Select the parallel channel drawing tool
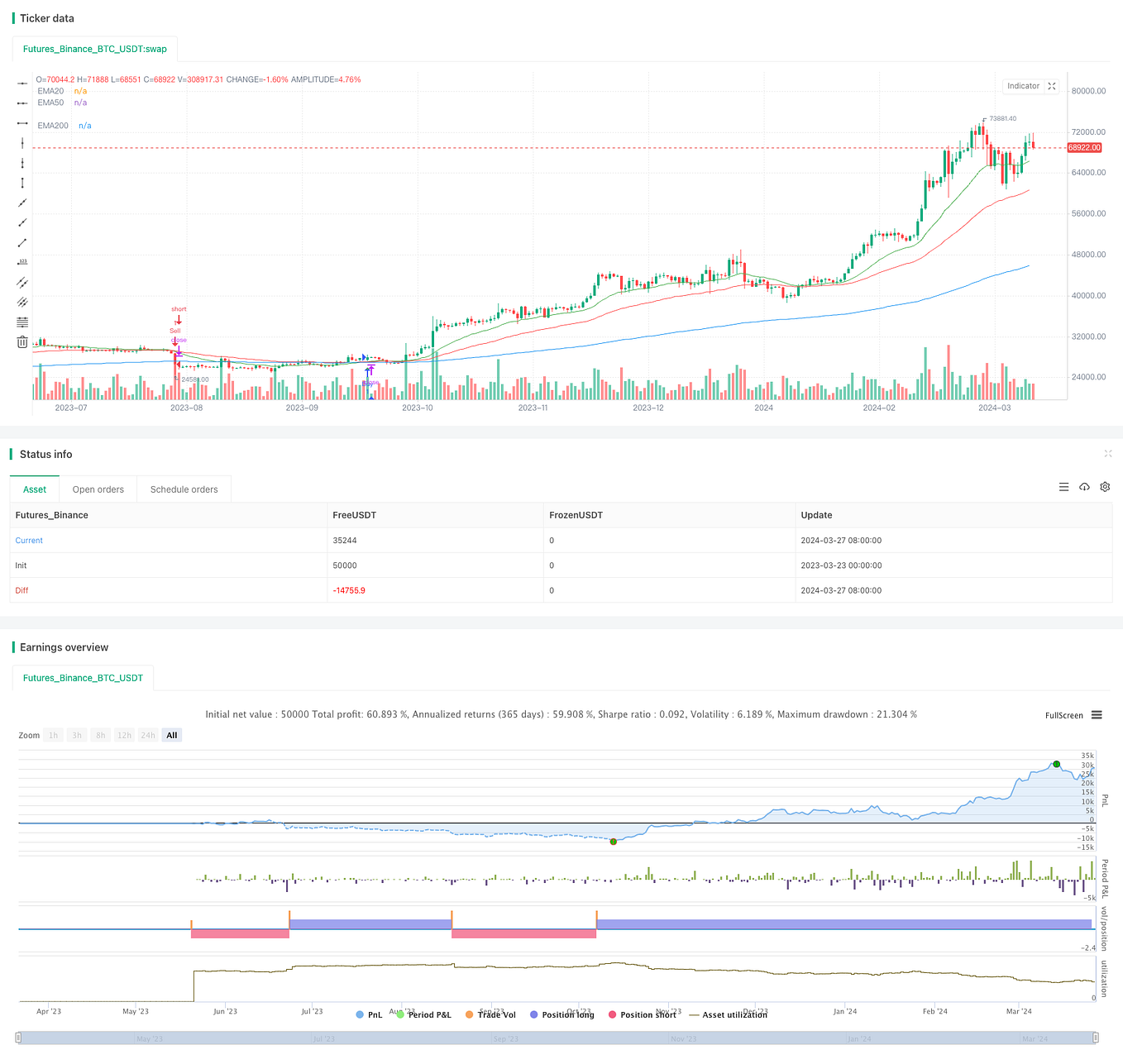This screenshot has height=1064, width=1123. click(x=22, y=282)
